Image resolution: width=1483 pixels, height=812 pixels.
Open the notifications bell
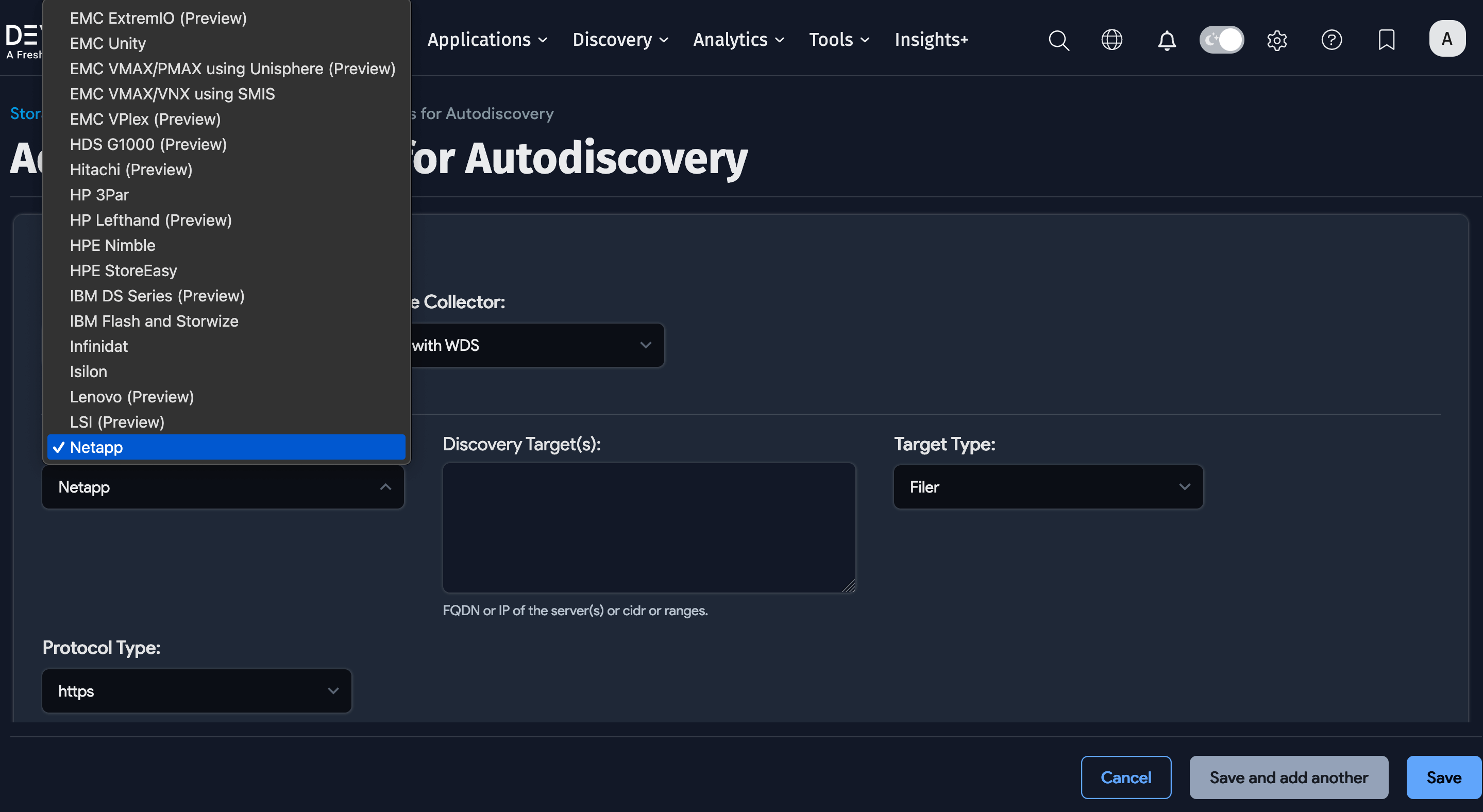[1167, 40]
